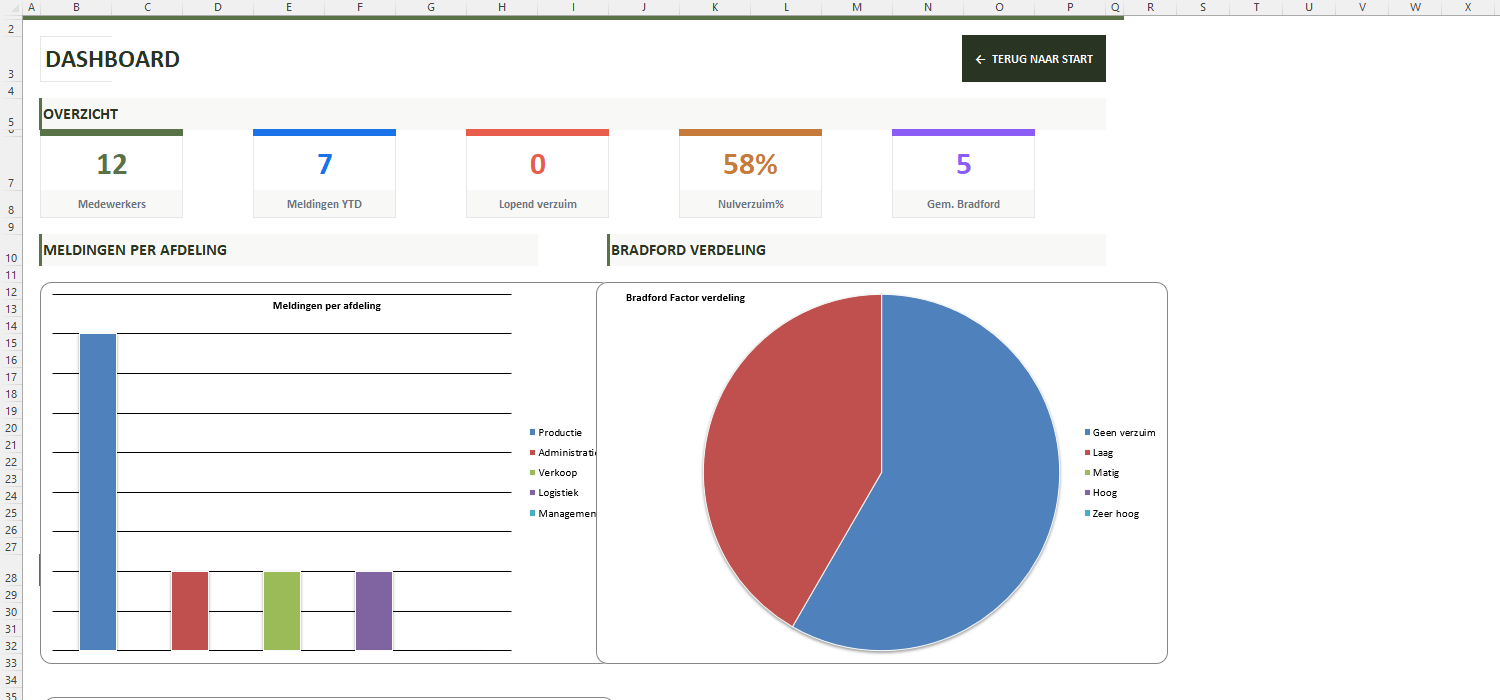
Task: Click the Hoog legend entry
Action: (x=1101, y=493)
